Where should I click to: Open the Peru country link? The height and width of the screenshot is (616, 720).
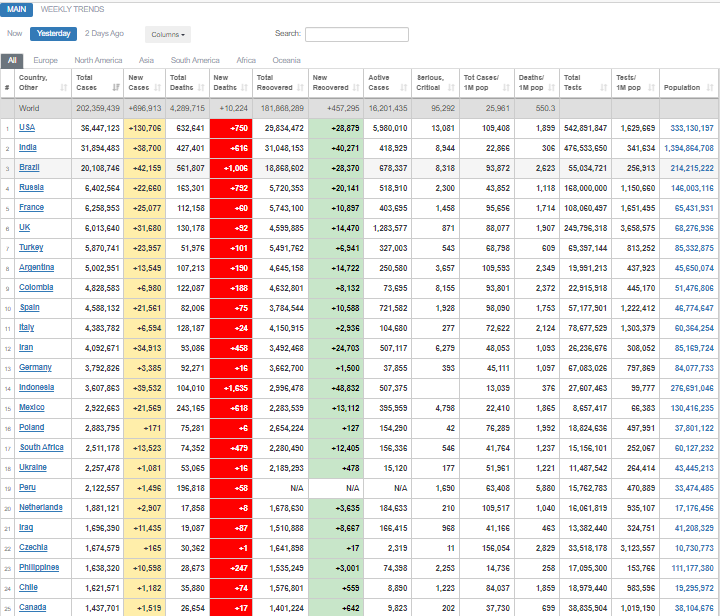pyautogui.click(x=27, y=487)
